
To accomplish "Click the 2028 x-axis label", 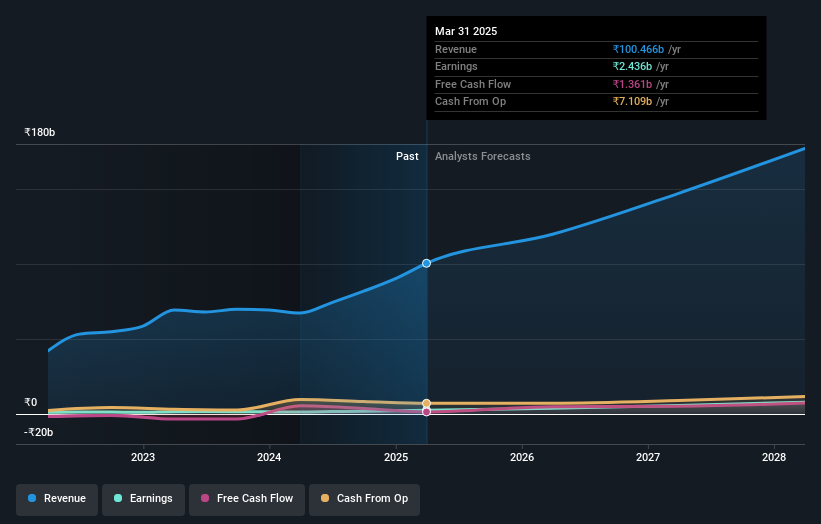I will pos(774,457).
